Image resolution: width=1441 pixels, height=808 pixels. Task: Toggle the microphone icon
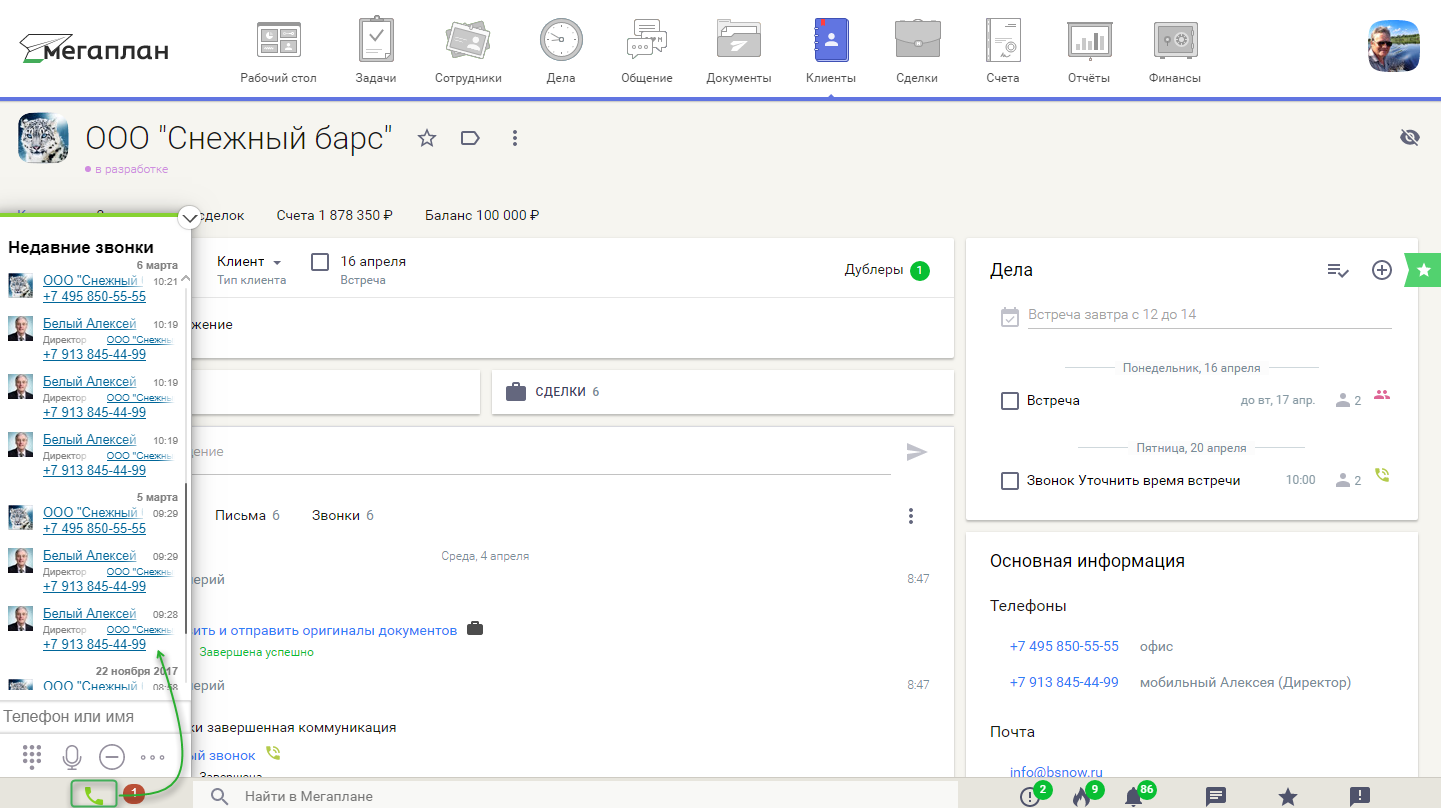click(x=72, y=757)
